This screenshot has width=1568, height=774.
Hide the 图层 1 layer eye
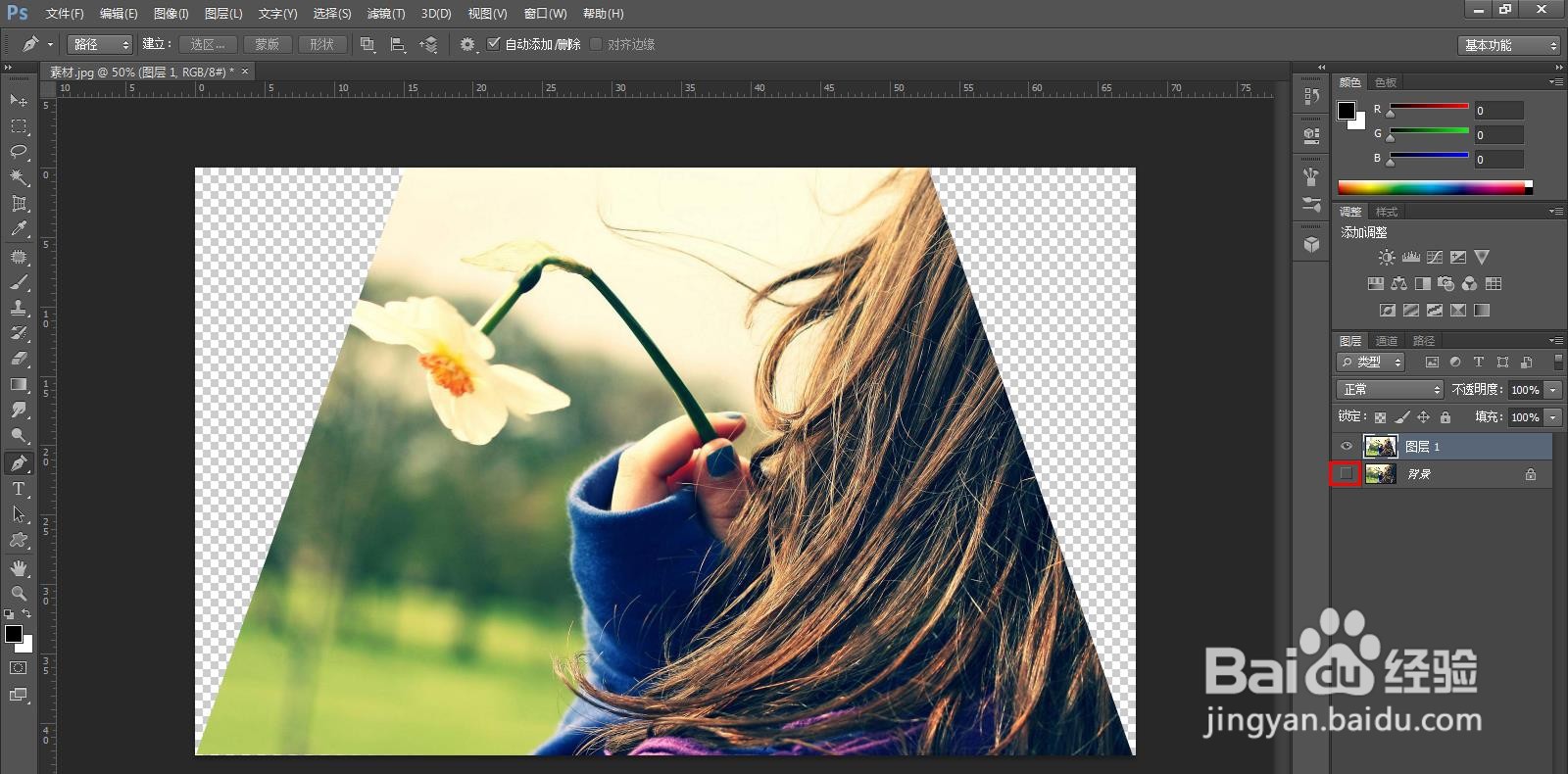pos(1347,447)
